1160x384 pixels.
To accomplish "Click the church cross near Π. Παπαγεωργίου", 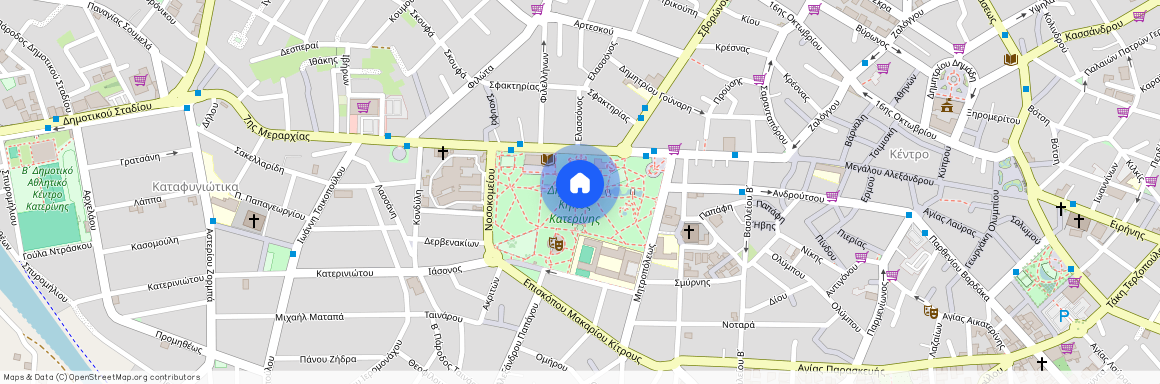I will (254, 220).
